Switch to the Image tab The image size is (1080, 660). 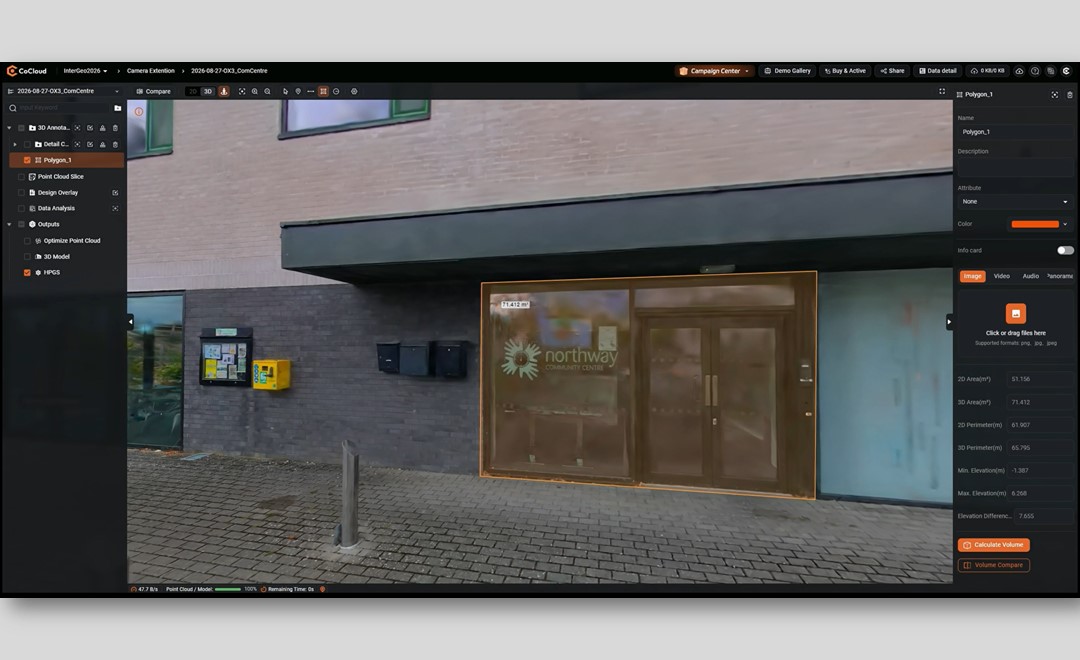pyautogui.click(x=973, y=276)
